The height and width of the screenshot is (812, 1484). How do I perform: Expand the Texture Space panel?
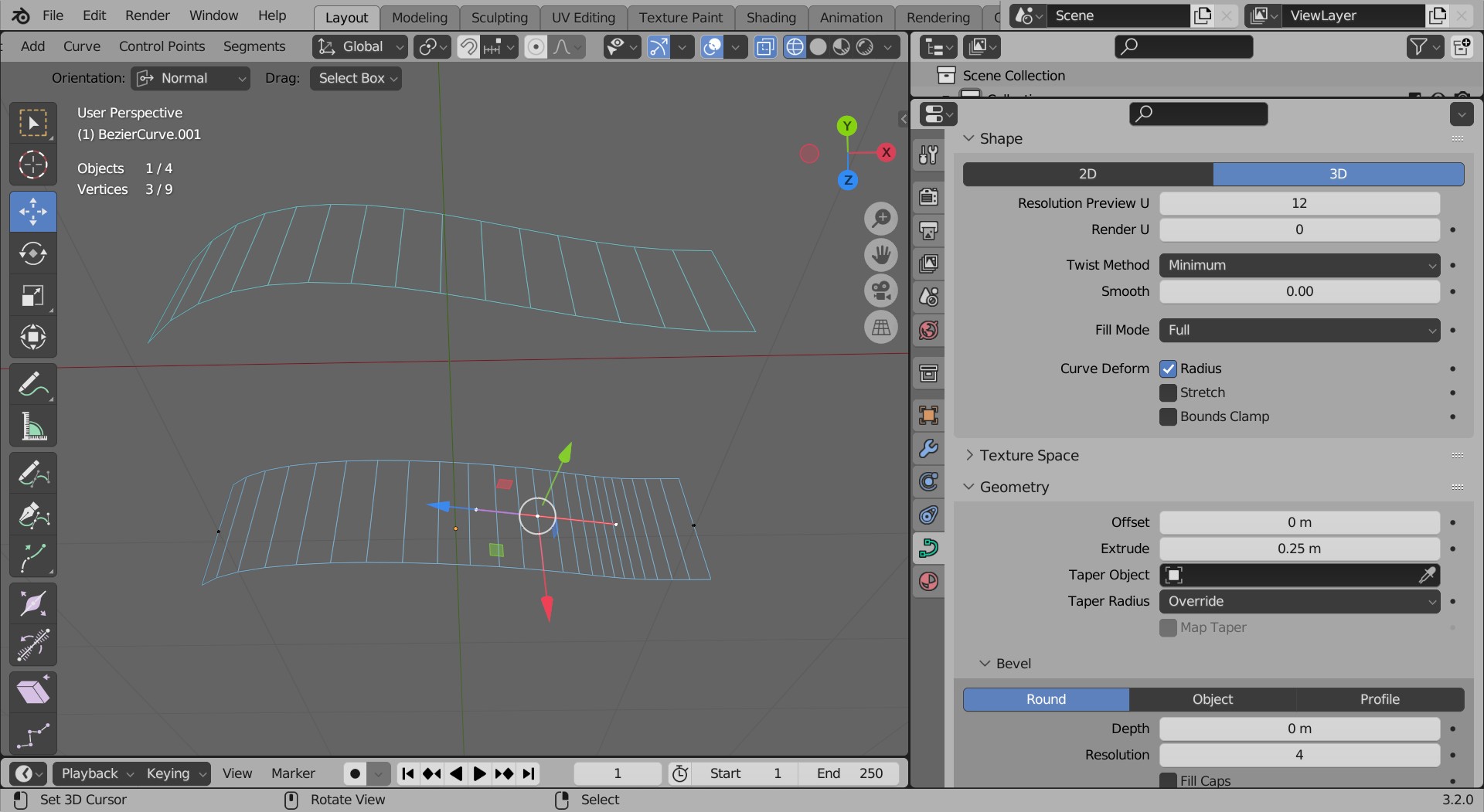(1029, 455)
